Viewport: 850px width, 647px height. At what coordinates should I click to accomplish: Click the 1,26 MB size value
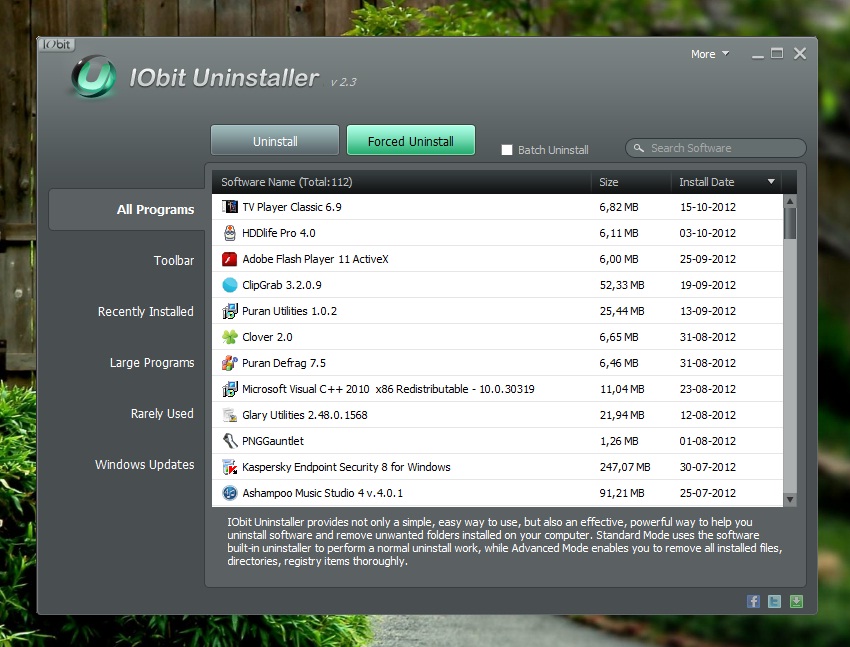619,441
